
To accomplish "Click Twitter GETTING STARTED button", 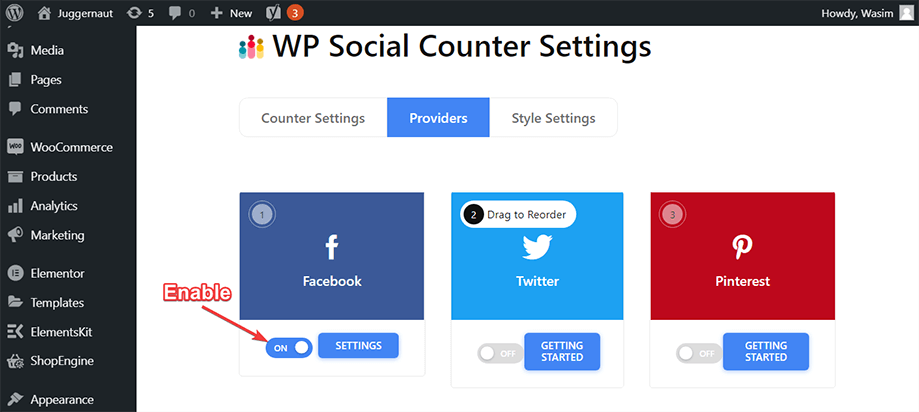I will (562, 352).
